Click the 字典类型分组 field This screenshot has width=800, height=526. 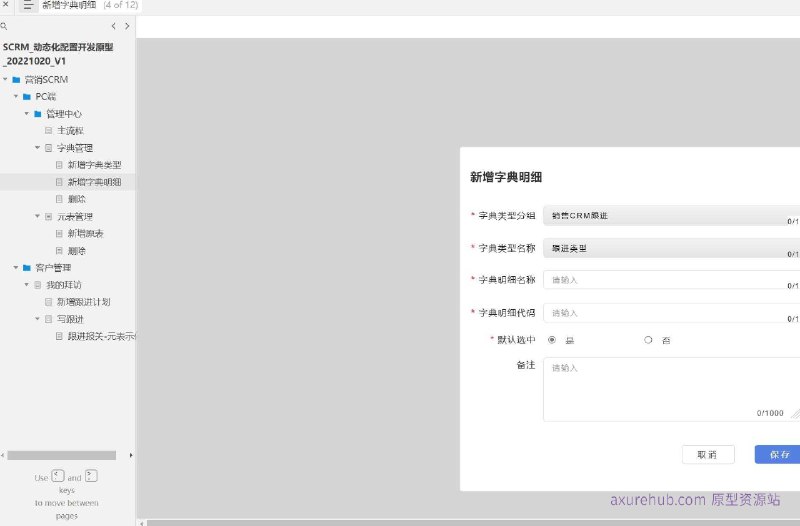[671, 216]
